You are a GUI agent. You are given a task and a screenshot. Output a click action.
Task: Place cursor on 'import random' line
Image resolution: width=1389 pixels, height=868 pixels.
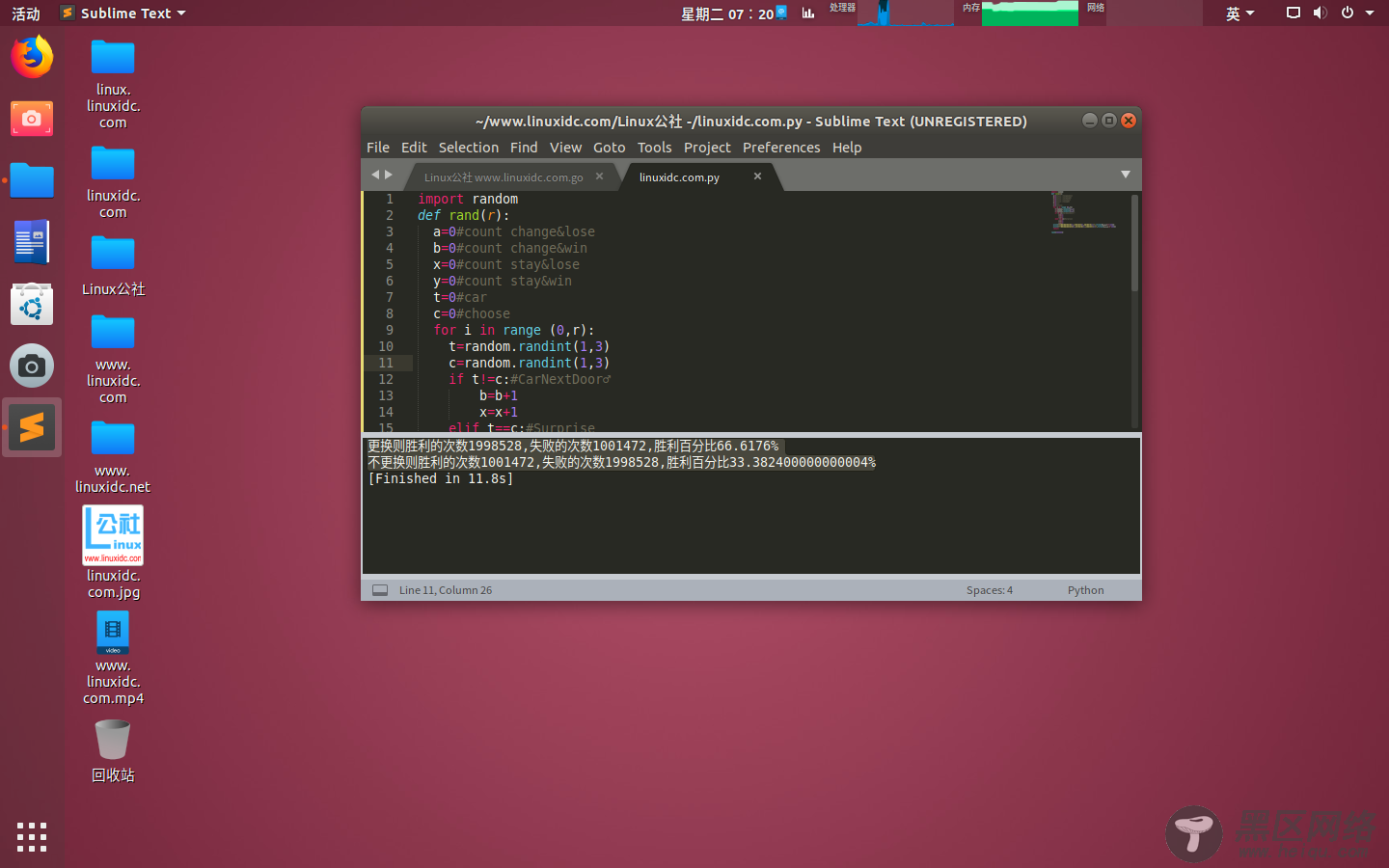point(468,199)
